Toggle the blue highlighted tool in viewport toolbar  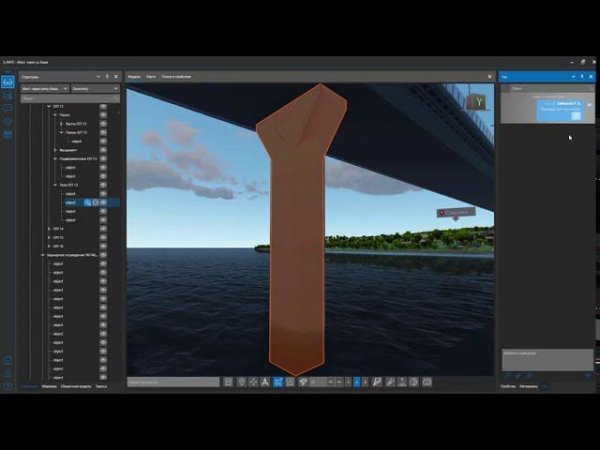(278, 382)
